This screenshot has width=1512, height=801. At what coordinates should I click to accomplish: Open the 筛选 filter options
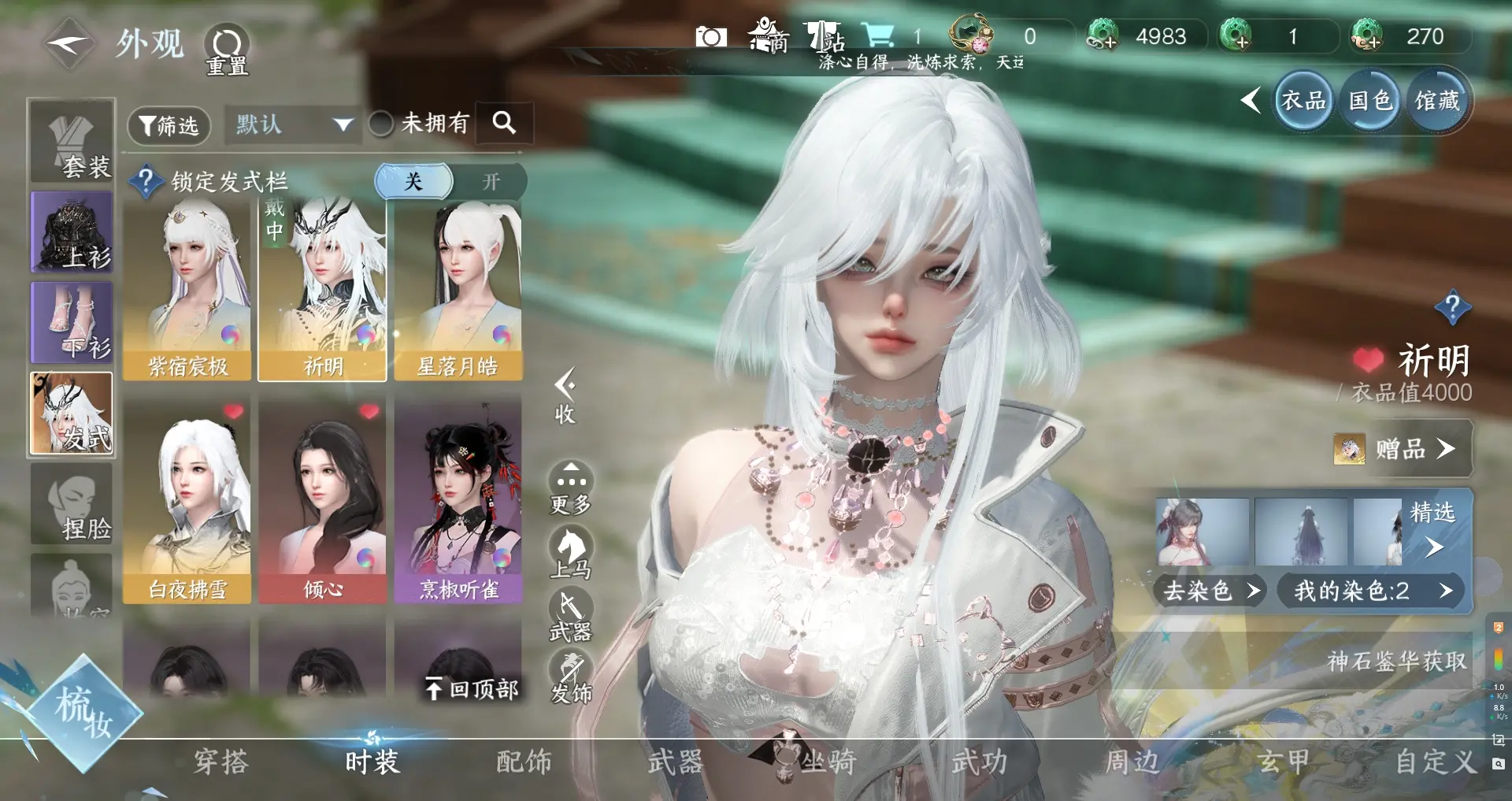click(x=169, y=125)
